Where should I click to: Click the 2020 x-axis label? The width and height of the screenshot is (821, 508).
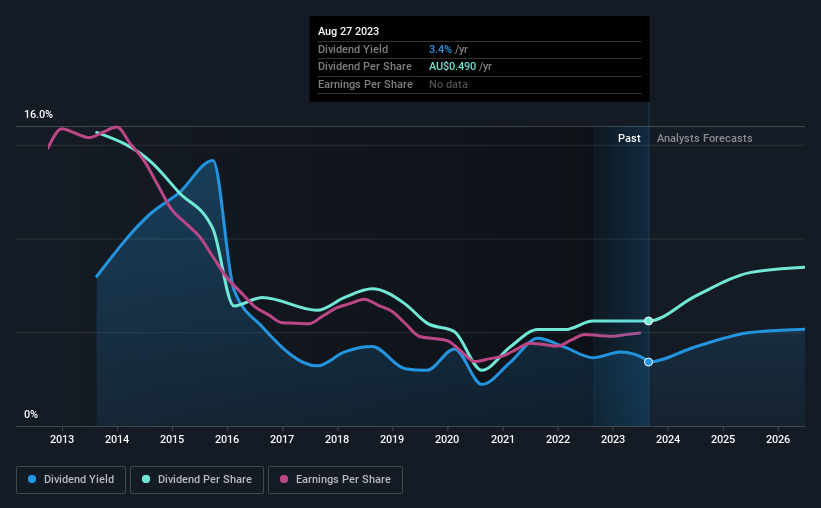(447, 439)
